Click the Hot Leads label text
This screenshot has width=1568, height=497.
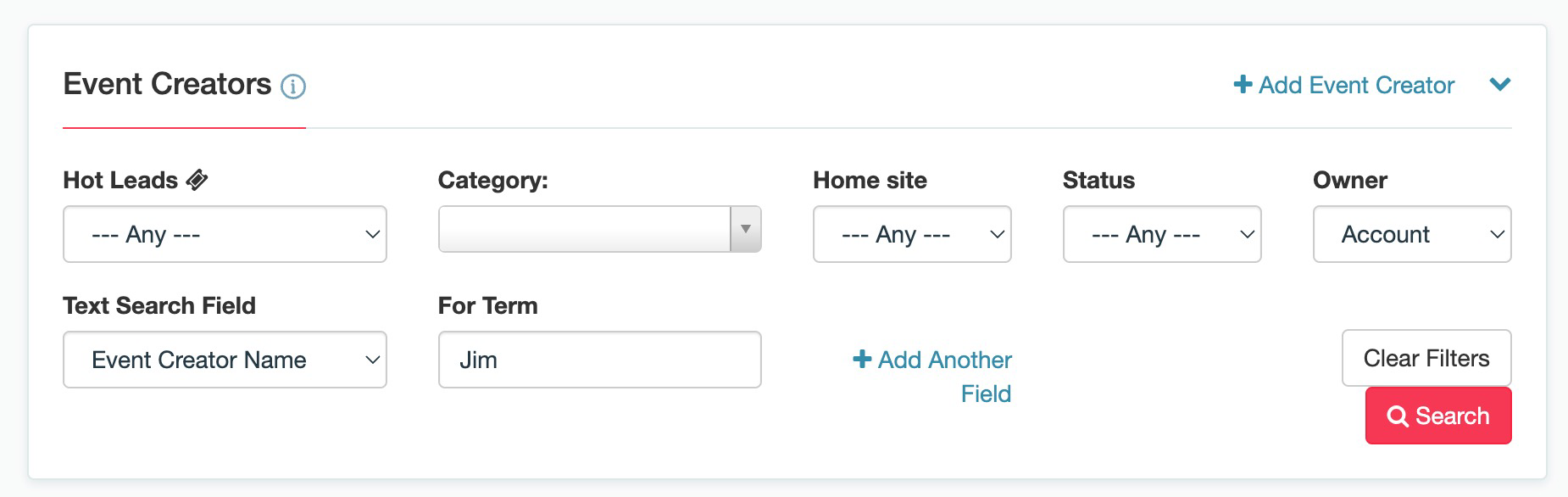click(120, 180)
